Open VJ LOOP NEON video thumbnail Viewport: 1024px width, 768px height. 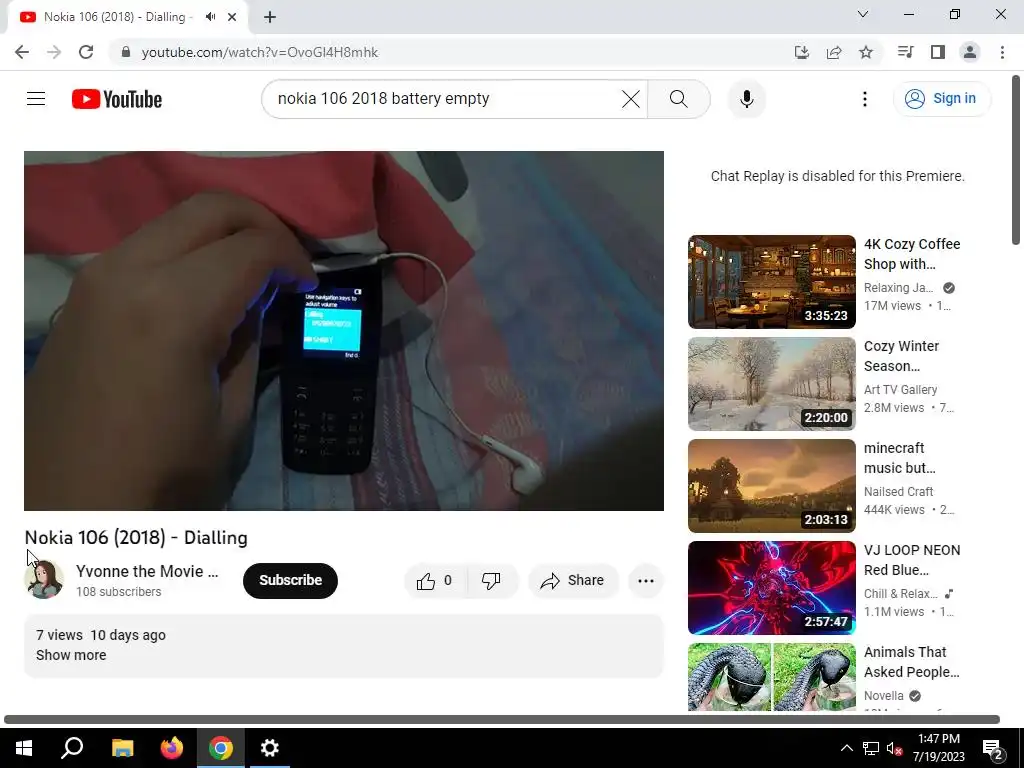click(x=771, y=588)
